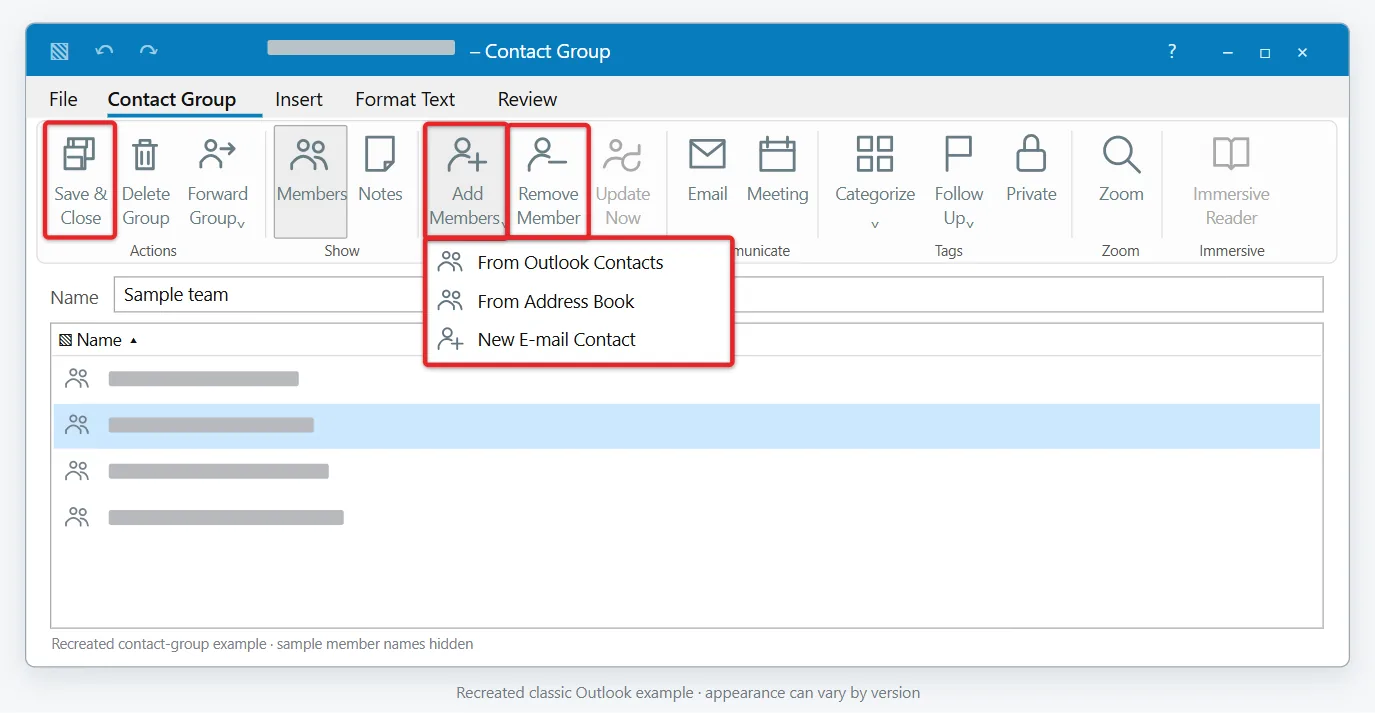Choose From Address Book menu entry
Image resolution: width=1375 pixels, height=713 pixels.
point(579,301)
